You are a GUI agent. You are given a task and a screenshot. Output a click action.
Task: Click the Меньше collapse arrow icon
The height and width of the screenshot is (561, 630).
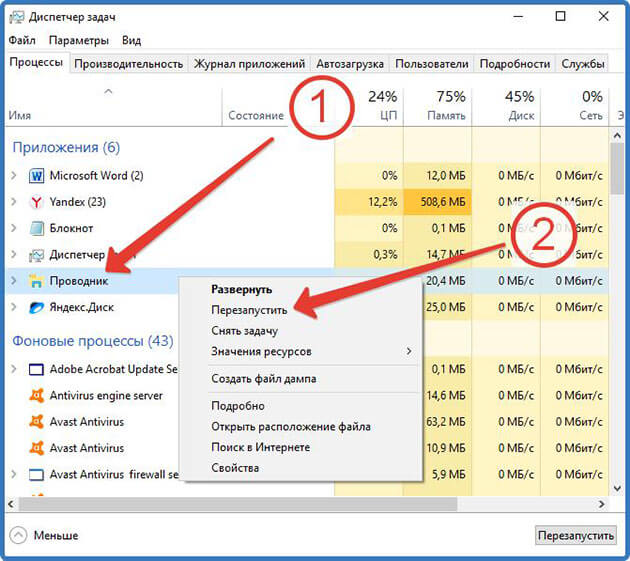point(18,535)
